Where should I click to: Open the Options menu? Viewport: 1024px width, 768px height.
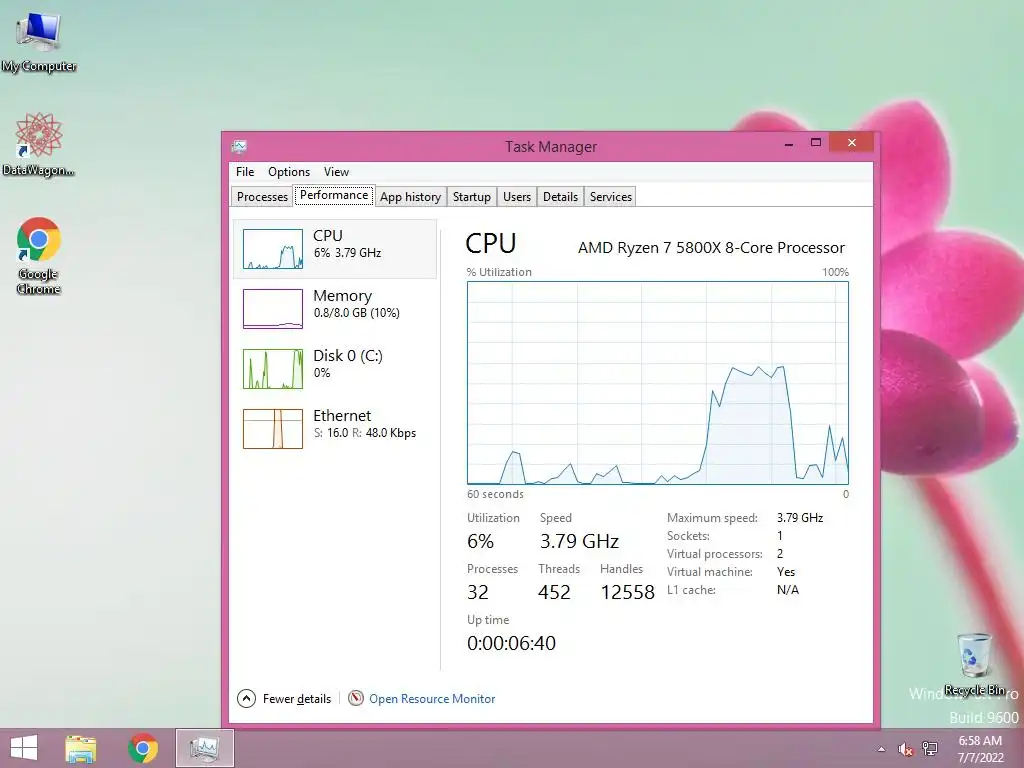pos(289,172)
